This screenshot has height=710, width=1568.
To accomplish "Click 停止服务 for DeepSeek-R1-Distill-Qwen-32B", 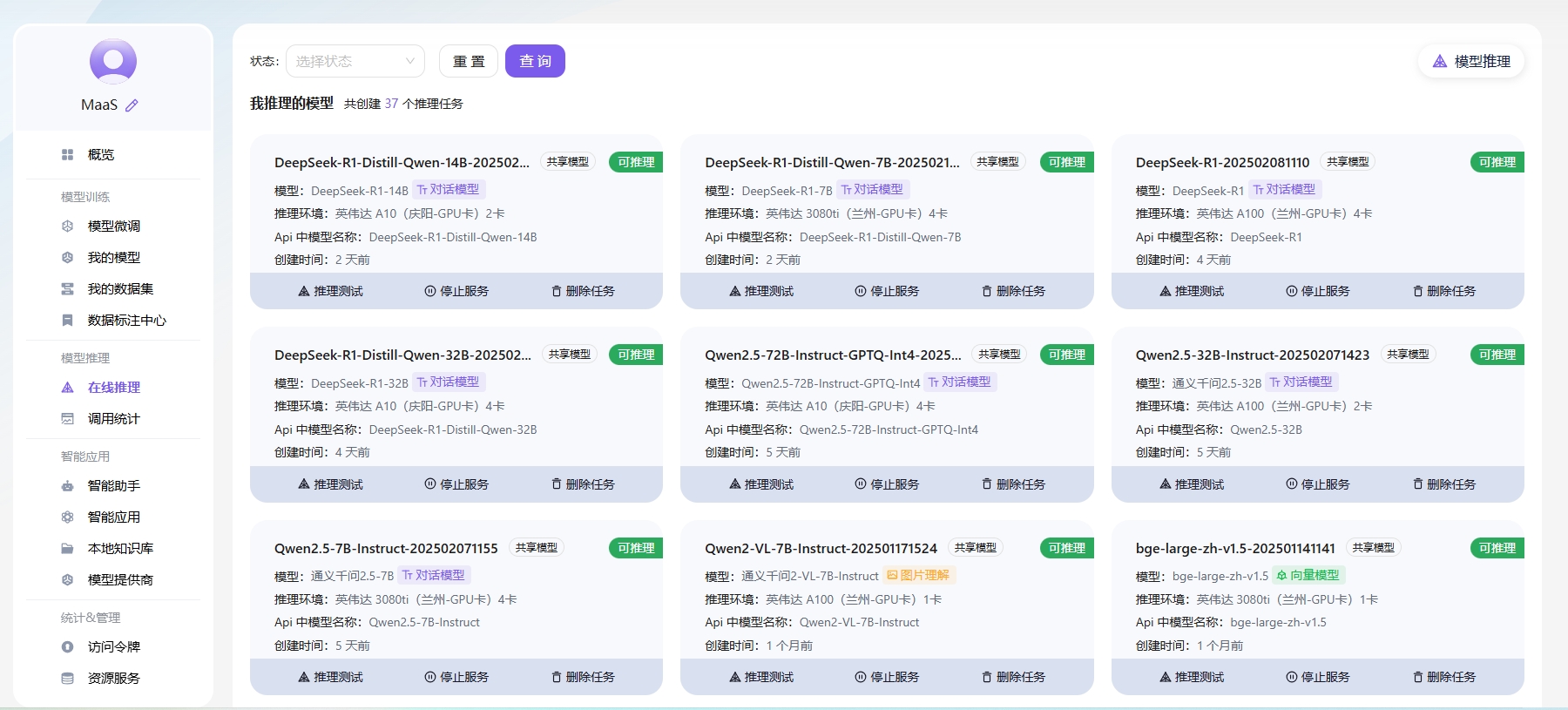I will click(x=456, y=484).
